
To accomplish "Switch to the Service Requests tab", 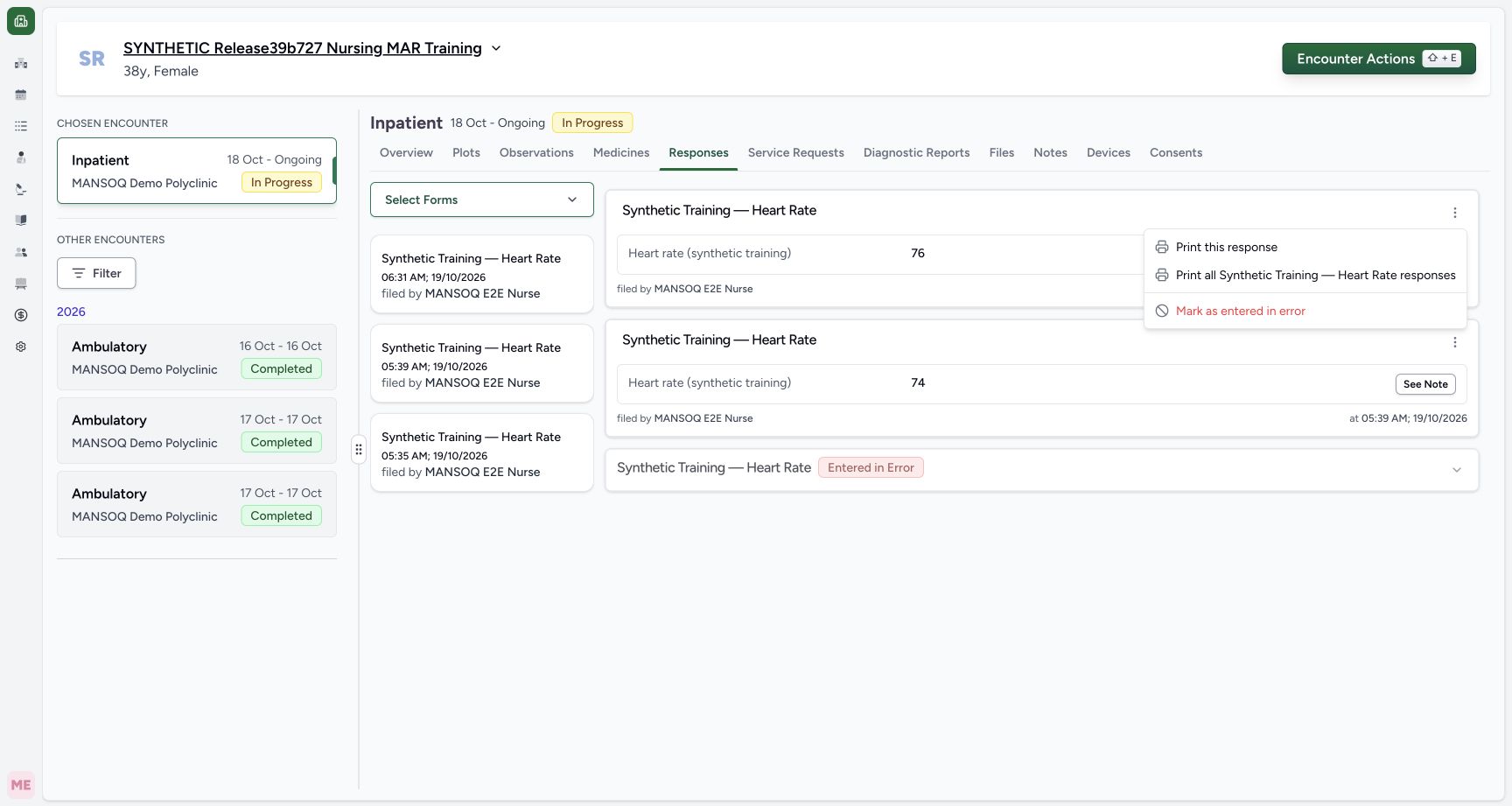I will point(796,152).
